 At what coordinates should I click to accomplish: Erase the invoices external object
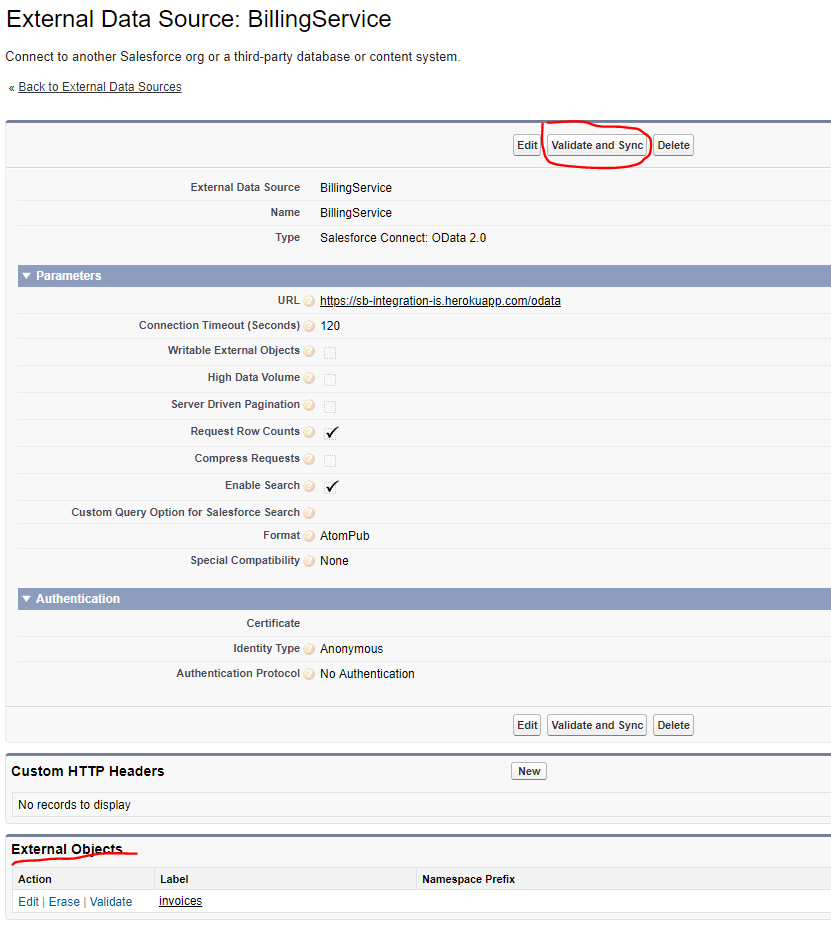(65, 902)
